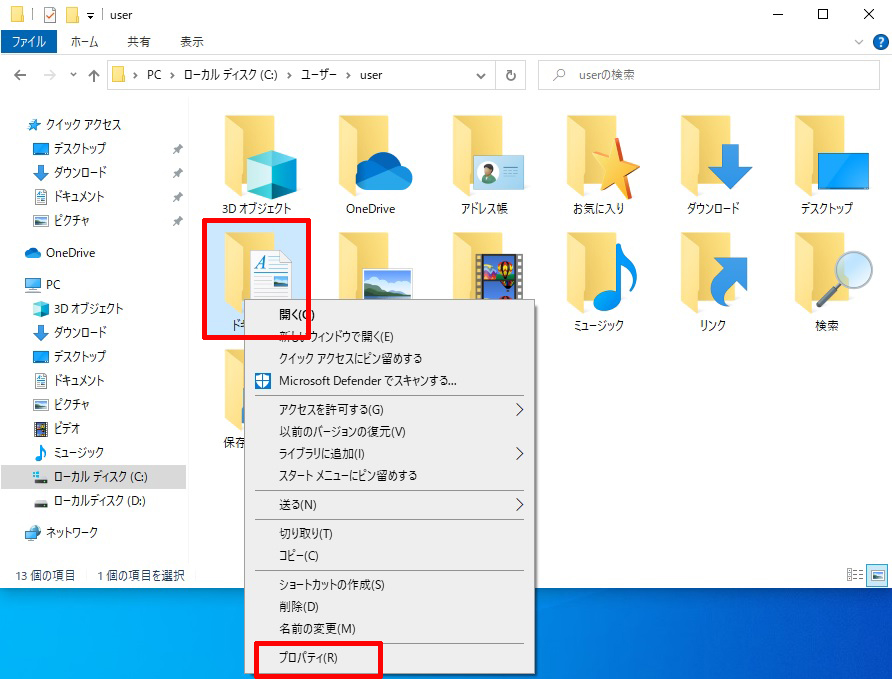Switch to the 表示 ribbon tab
This screenshot has width=892, height=679.
[x=192, y=41]
